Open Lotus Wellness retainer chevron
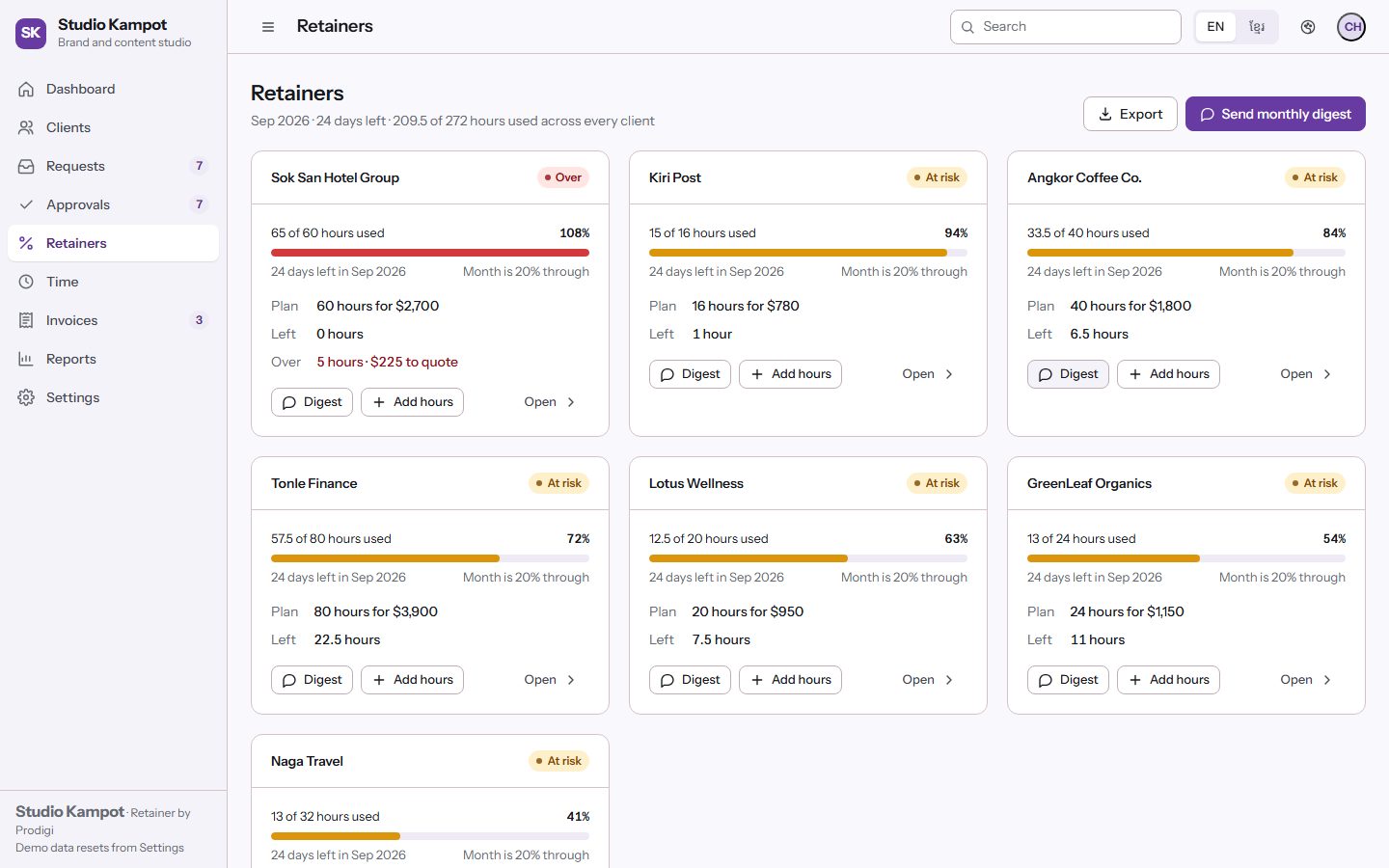 click(949, 680)
